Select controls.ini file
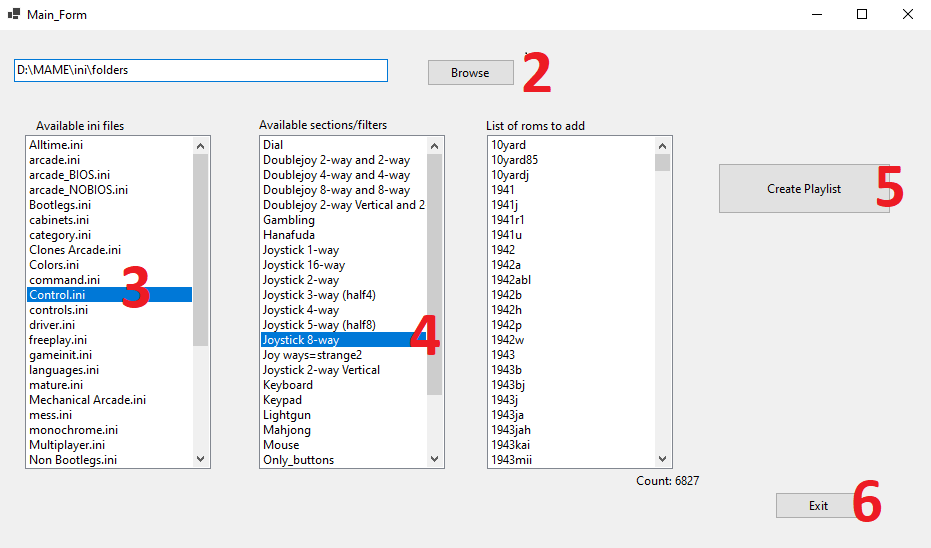931x548 pixels. pyautogui.click(x=109, y=310)
